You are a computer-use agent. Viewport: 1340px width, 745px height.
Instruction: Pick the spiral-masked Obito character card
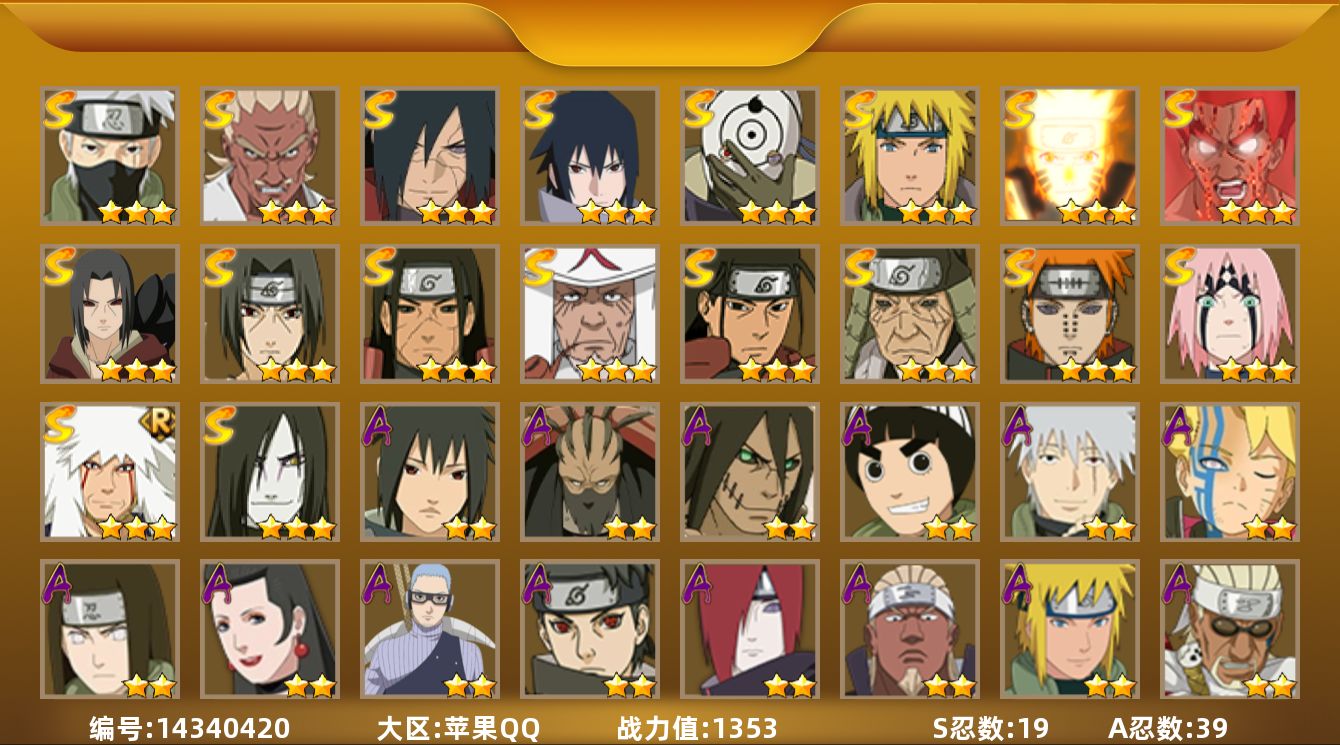[x=750, y=156]
